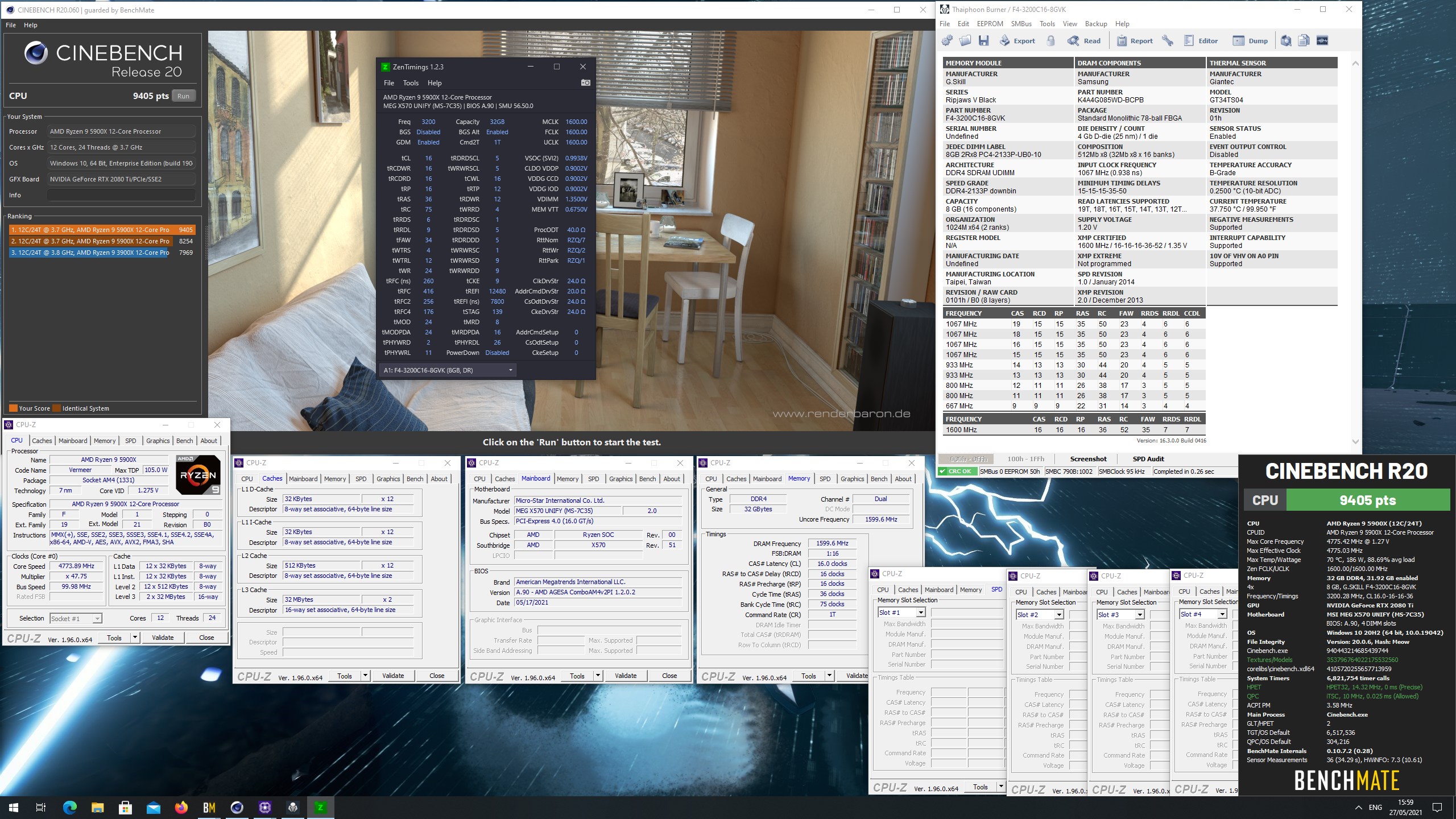The height and width of the screenshot is (819, 1456).
Task: Show hidden system tray icons chevron
Action: 1358,808
